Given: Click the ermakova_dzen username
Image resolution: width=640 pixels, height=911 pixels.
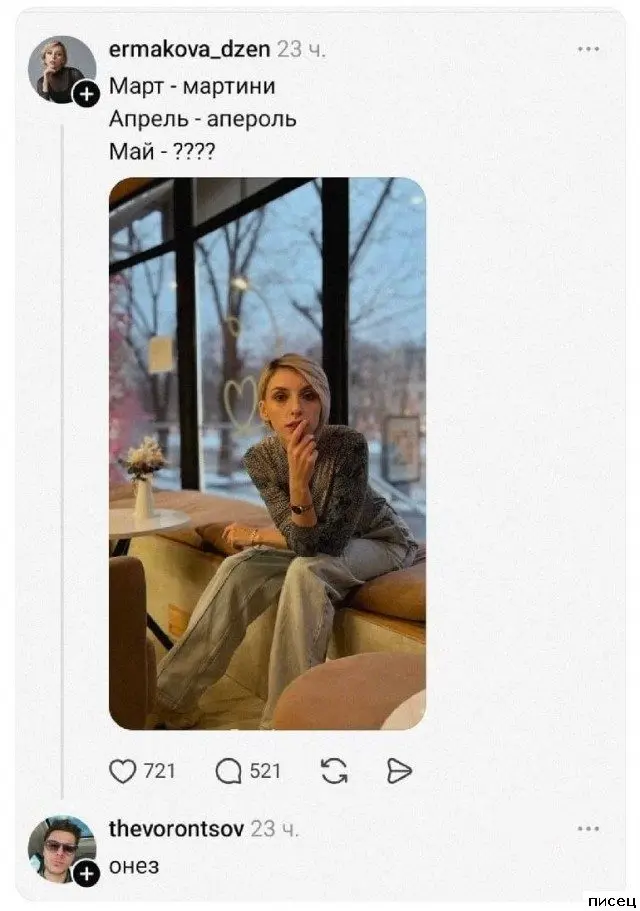Looking at the screenshot, I should (188, 48).
